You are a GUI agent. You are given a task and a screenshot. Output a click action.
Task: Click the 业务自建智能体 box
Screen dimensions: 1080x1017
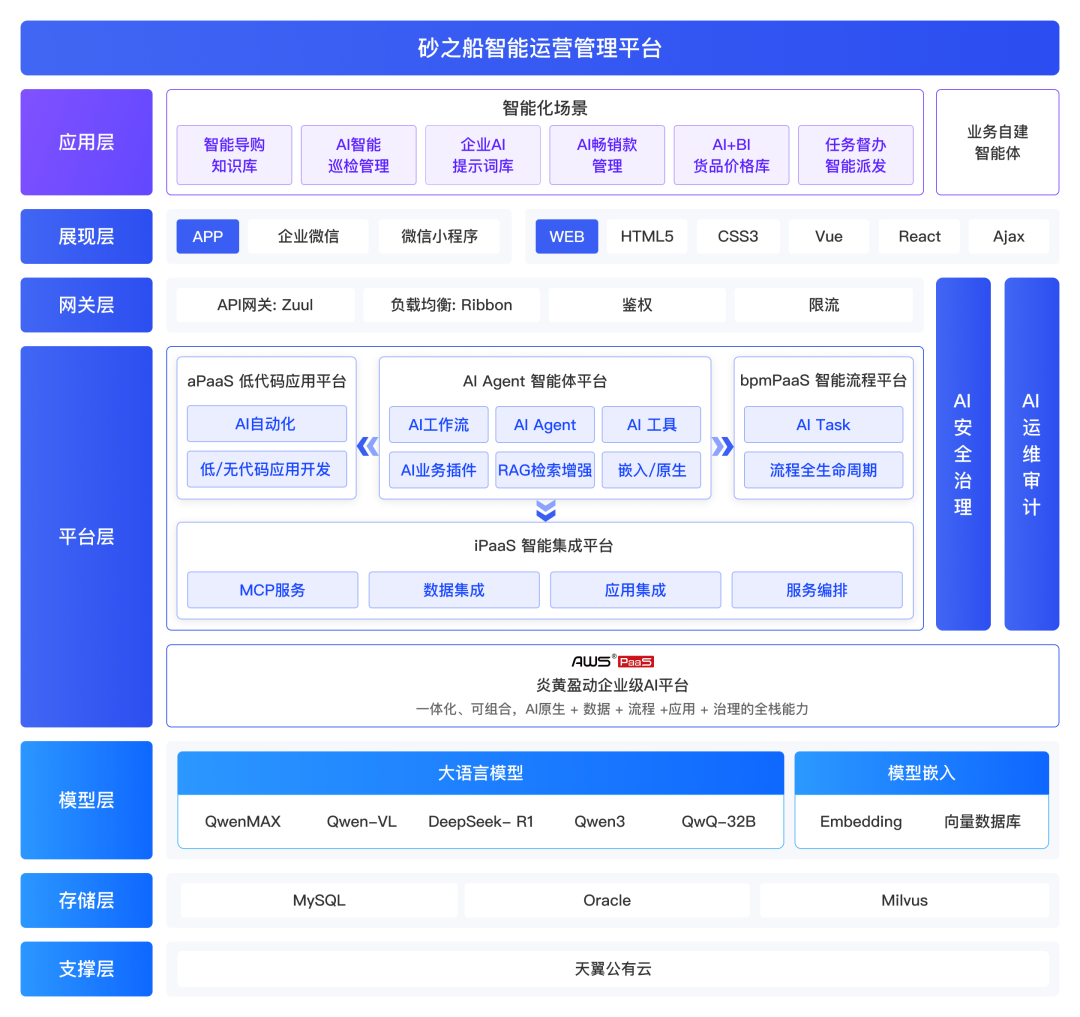(x=997, y=143)
